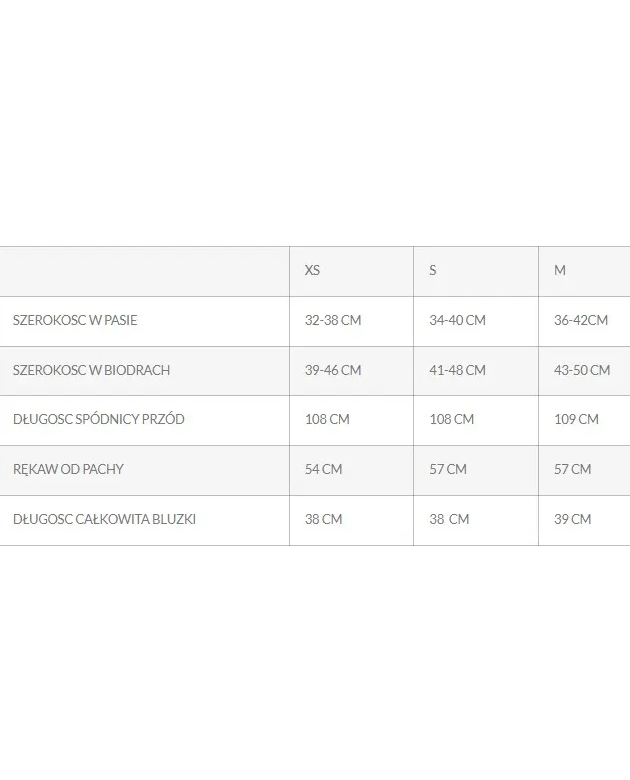Click the 109 CM skirt length cell
The height and width of the screenshot is (780, 630).
pyautogui.click(x=576, y=420)
